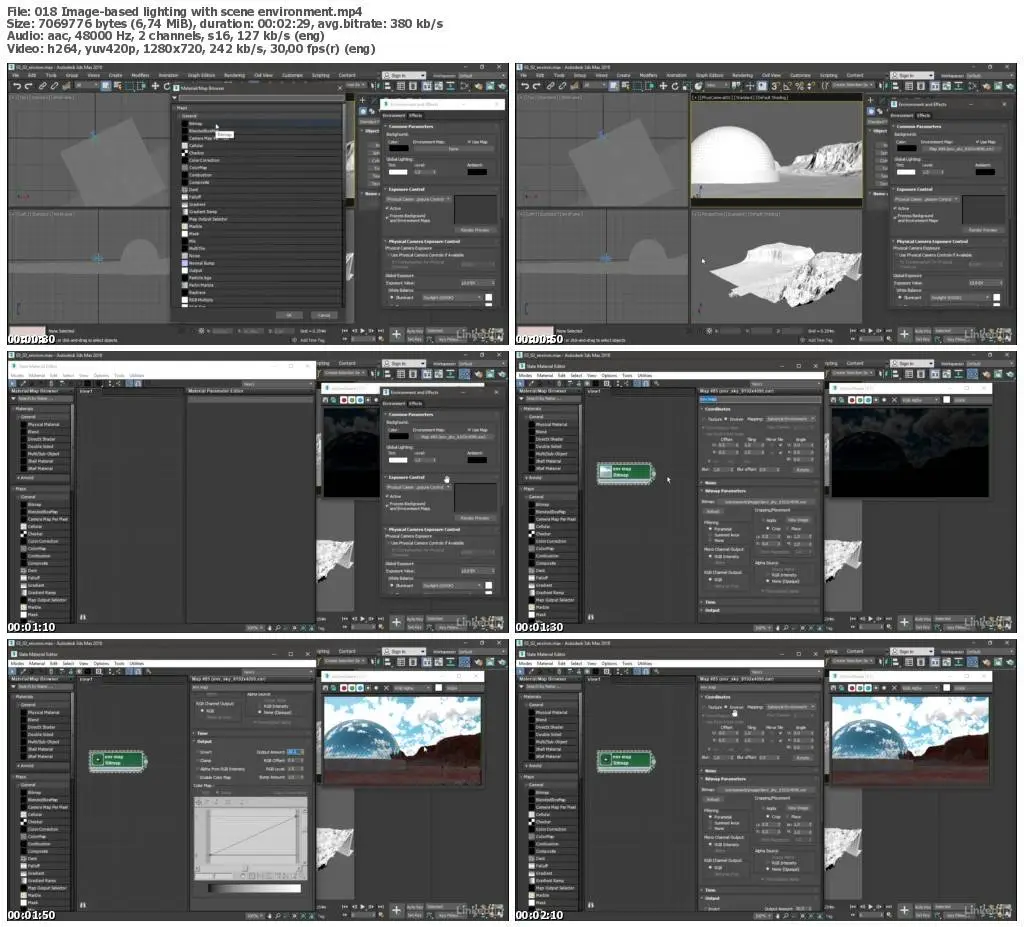Screen dimensions: 1024x927
Task: Click zoom magnifier icon in 00:01:50 slate footer
Action: pos(278,916)
